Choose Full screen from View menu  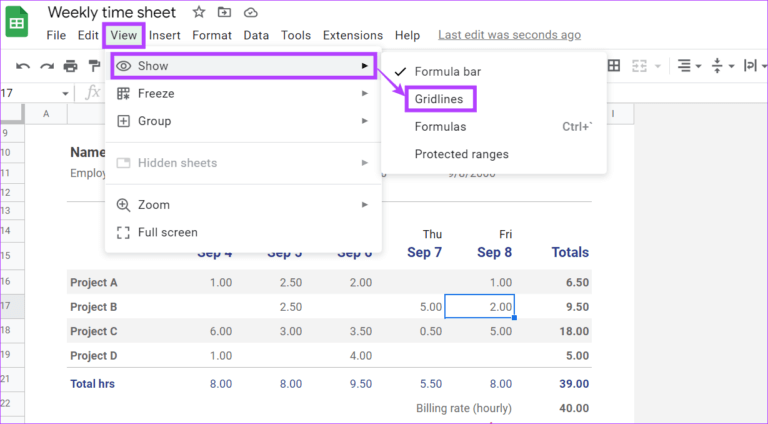(167, 232)
